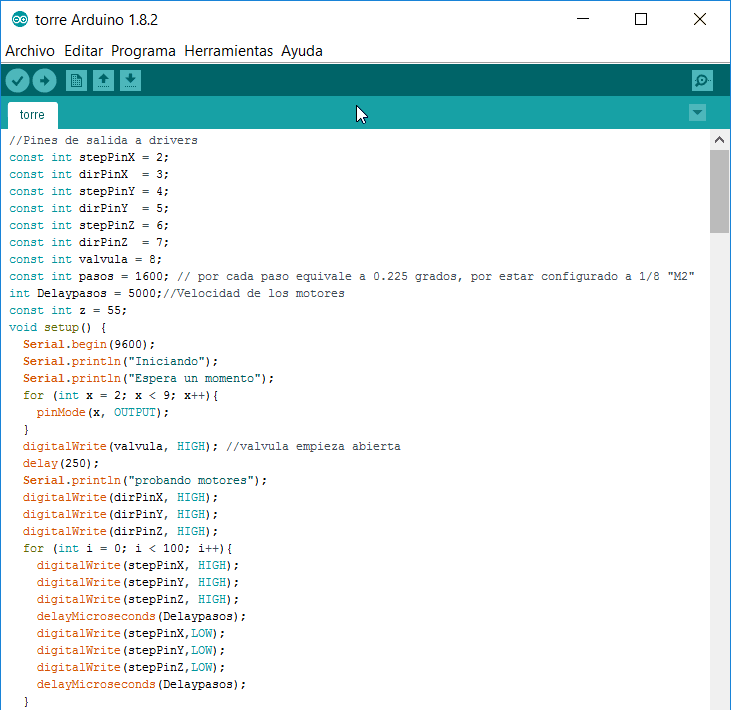Click the line "const int stepPinX = 2;"
This screenshot has width=731, height=710.
coord(89,158)
